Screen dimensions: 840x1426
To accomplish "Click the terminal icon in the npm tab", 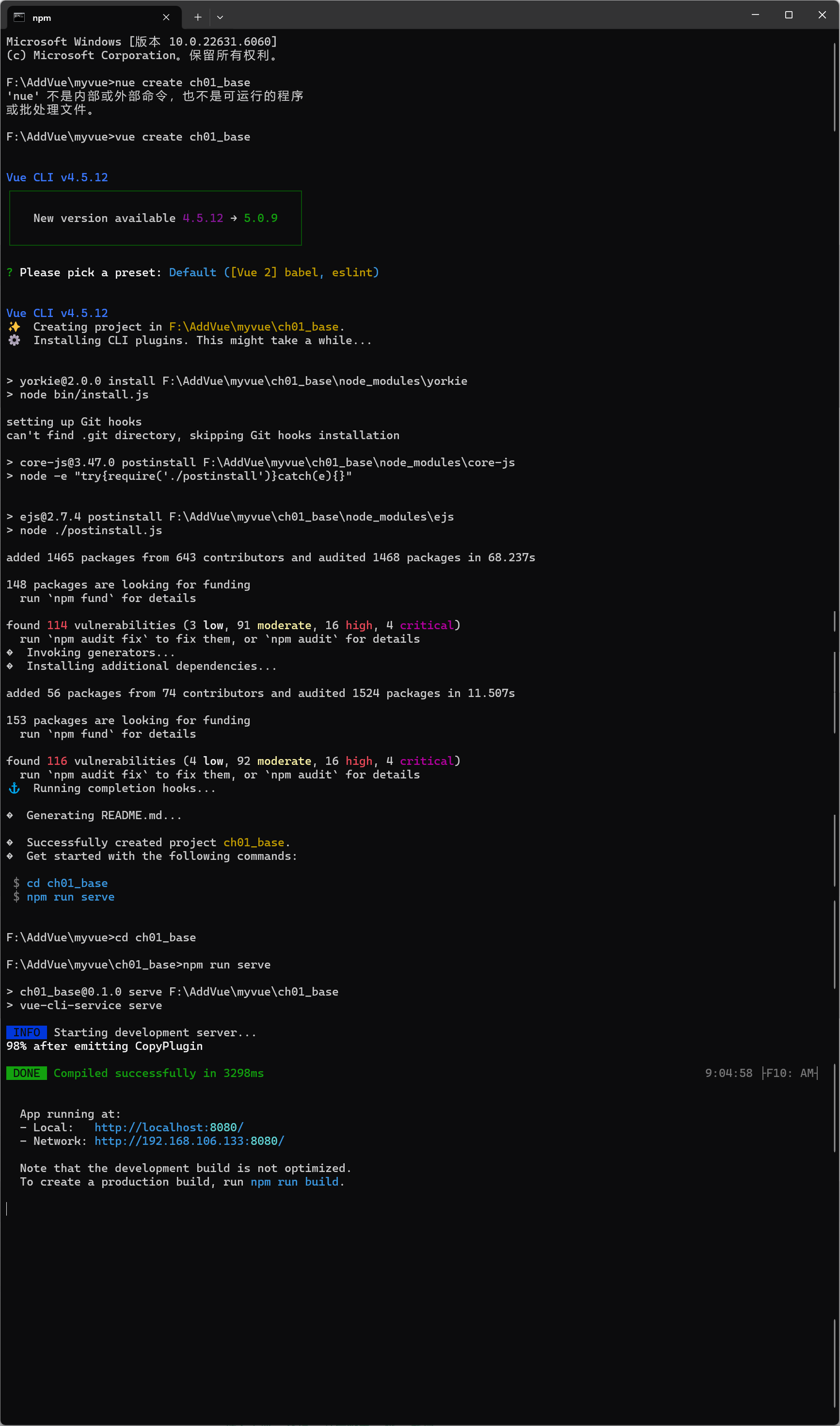I will point(19,17).
